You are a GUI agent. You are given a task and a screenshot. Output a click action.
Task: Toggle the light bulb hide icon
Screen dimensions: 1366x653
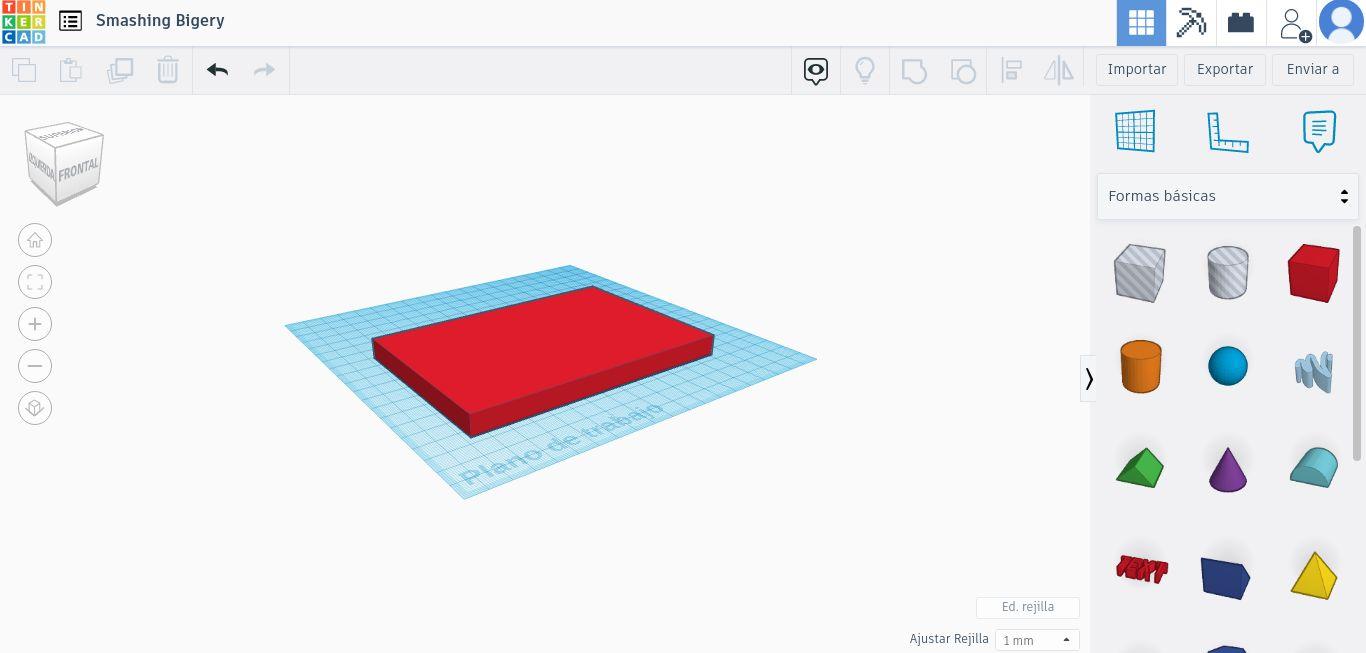click(x=865, y=70)
